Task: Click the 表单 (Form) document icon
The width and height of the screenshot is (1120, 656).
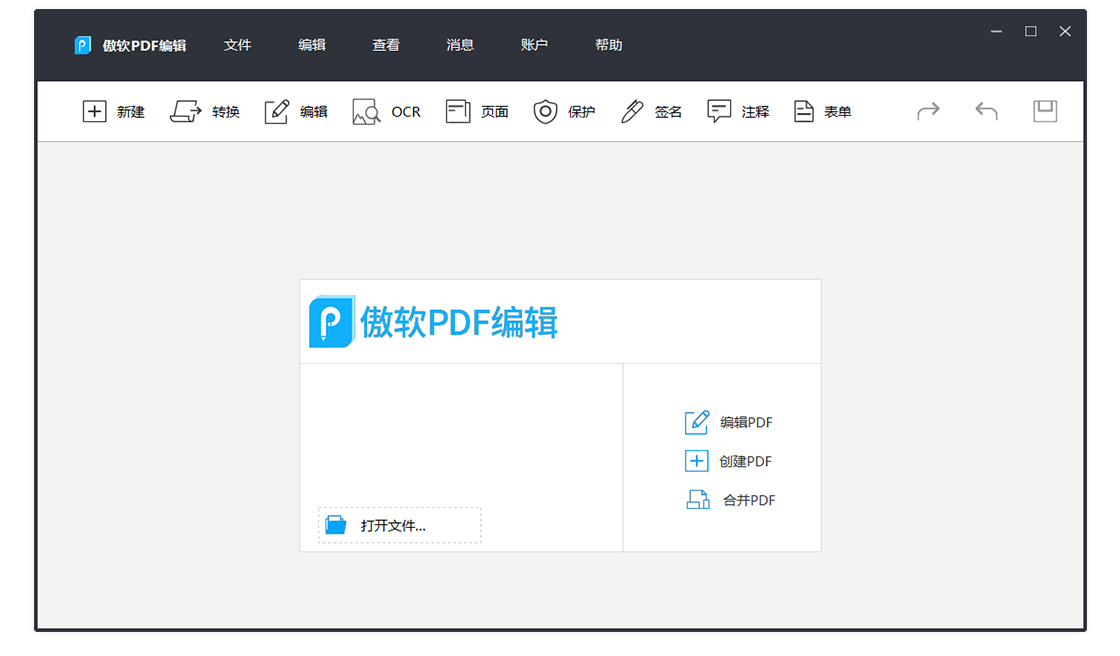Action: point(804,111)
